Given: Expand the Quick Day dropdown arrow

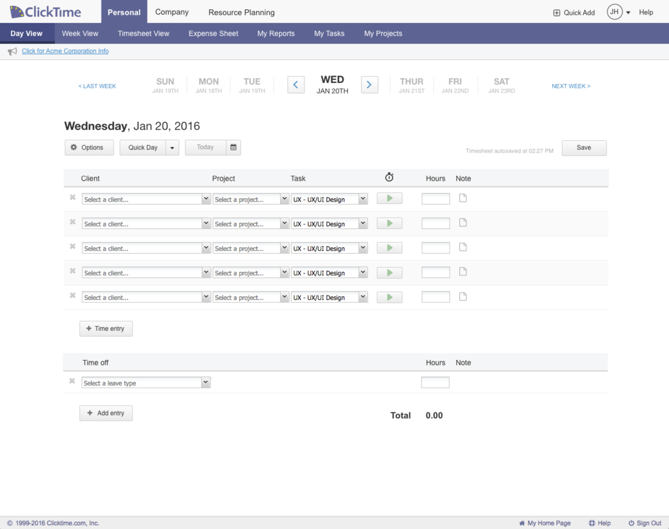Looking at the screenshot, I should pos(172,148).
